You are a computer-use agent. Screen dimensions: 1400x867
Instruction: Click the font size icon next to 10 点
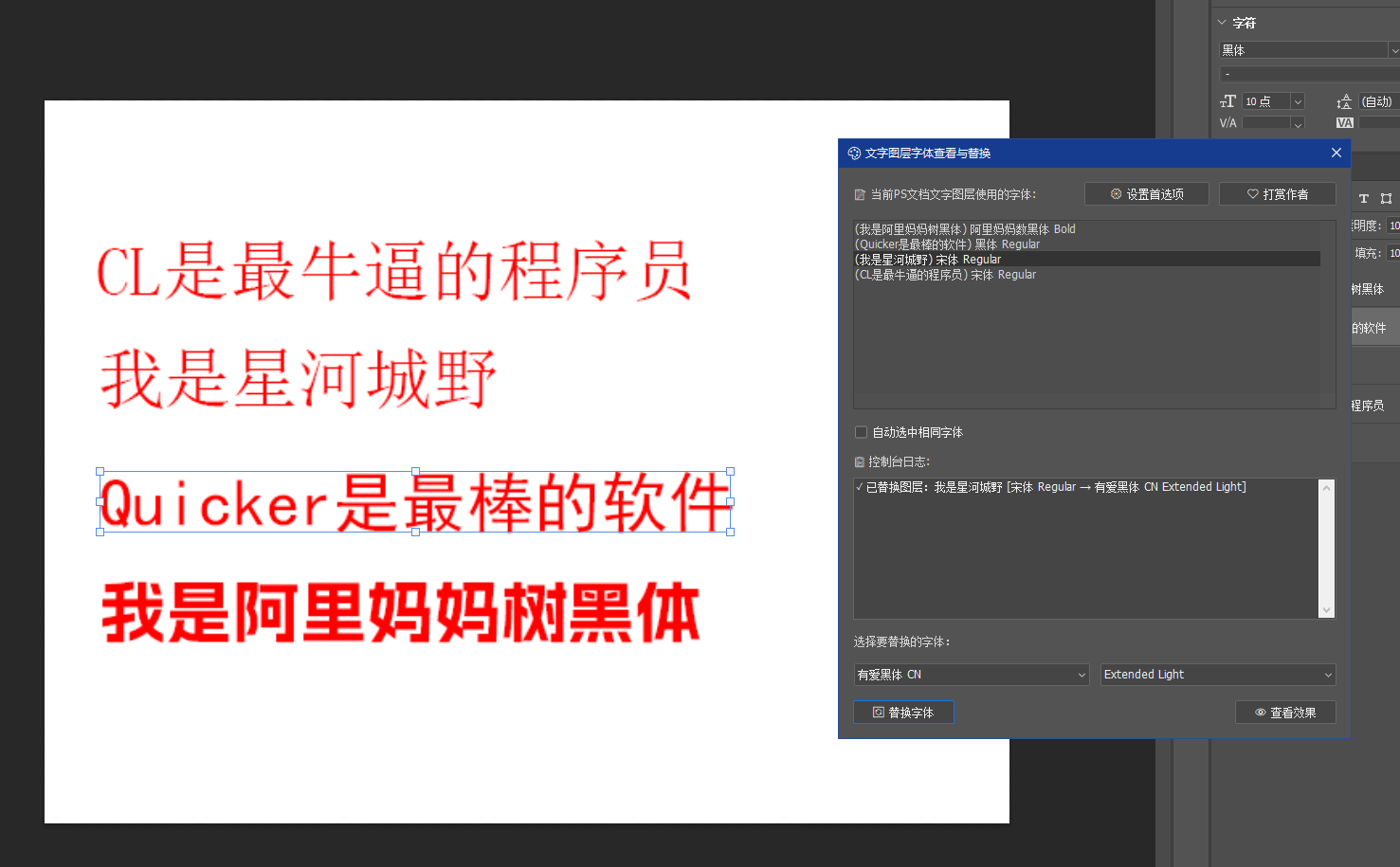(x=1228, y=101)
